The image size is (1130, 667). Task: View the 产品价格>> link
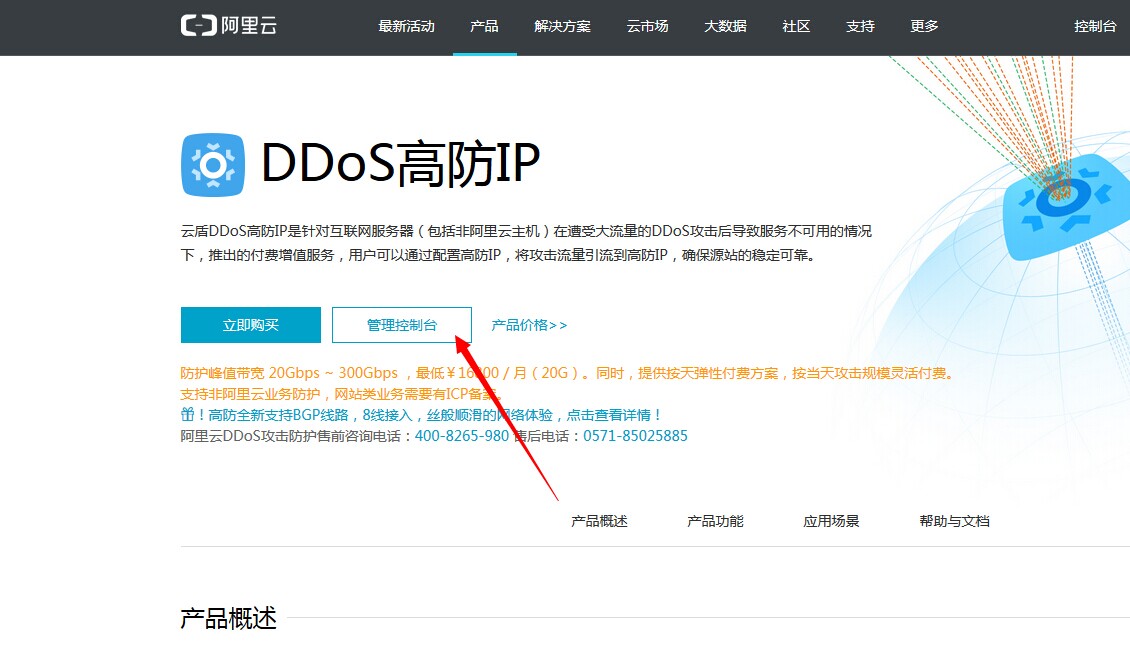[x=529, y=325]
